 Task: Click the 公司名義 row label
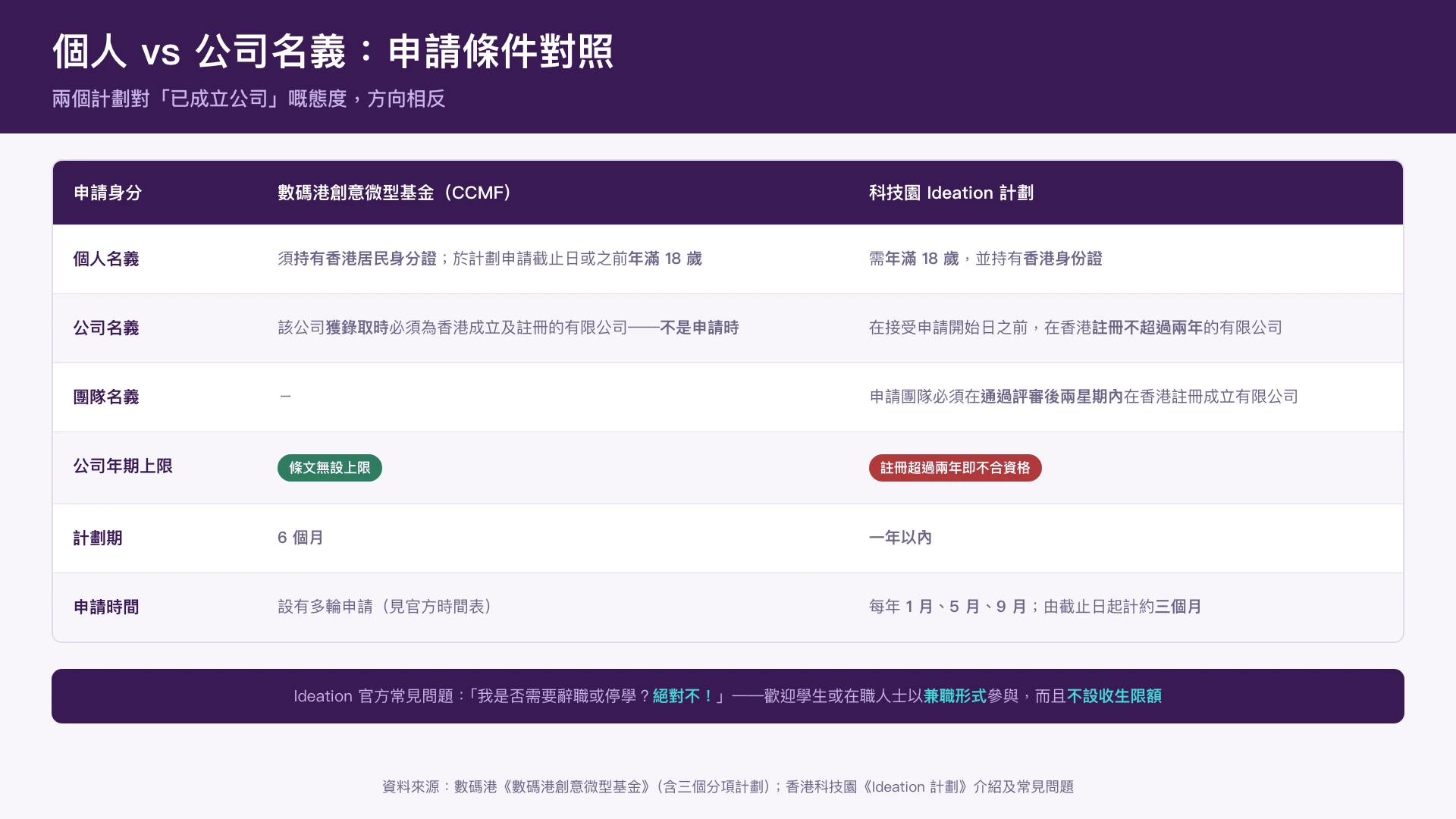coord(106,328)
